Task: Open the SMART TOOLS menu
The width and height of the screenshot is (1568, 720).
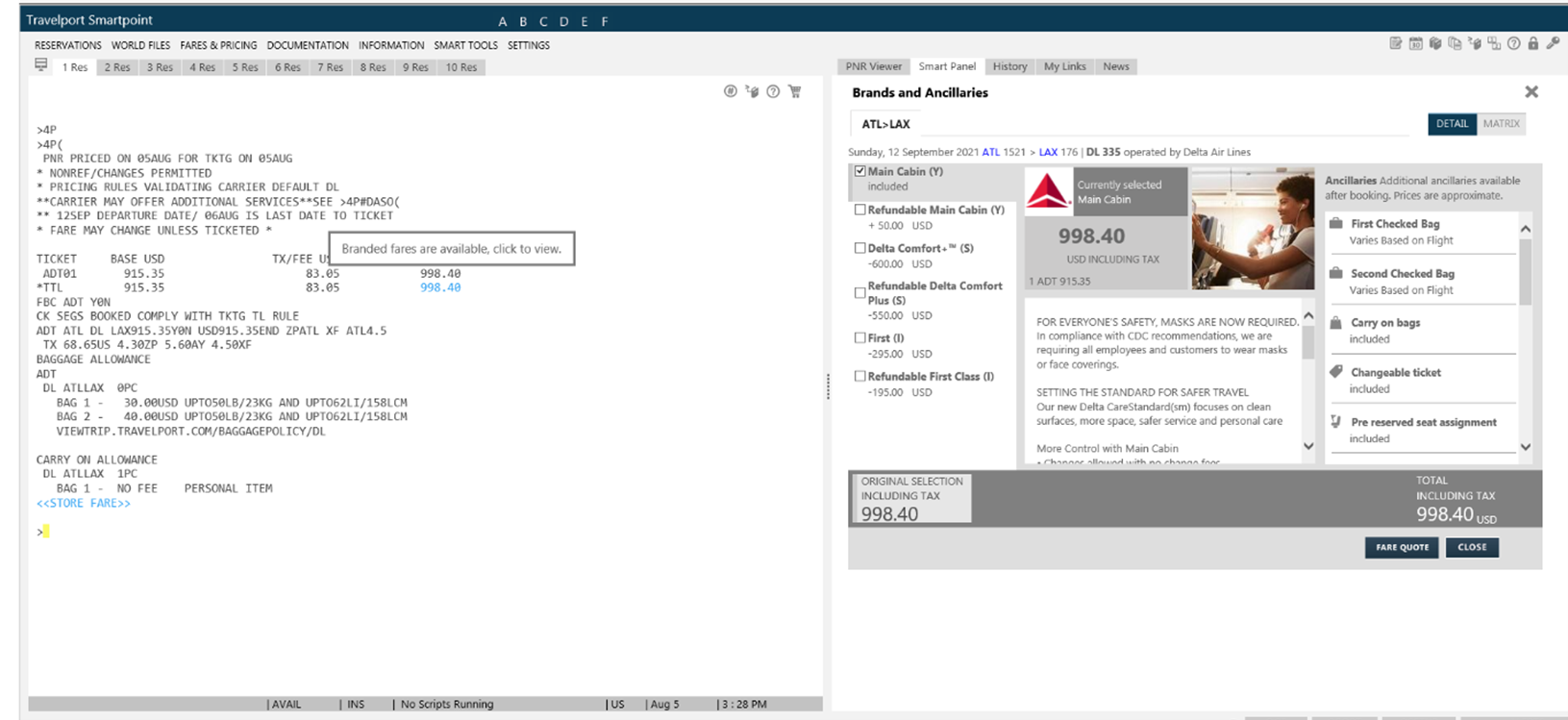Action: pos(465,45)
